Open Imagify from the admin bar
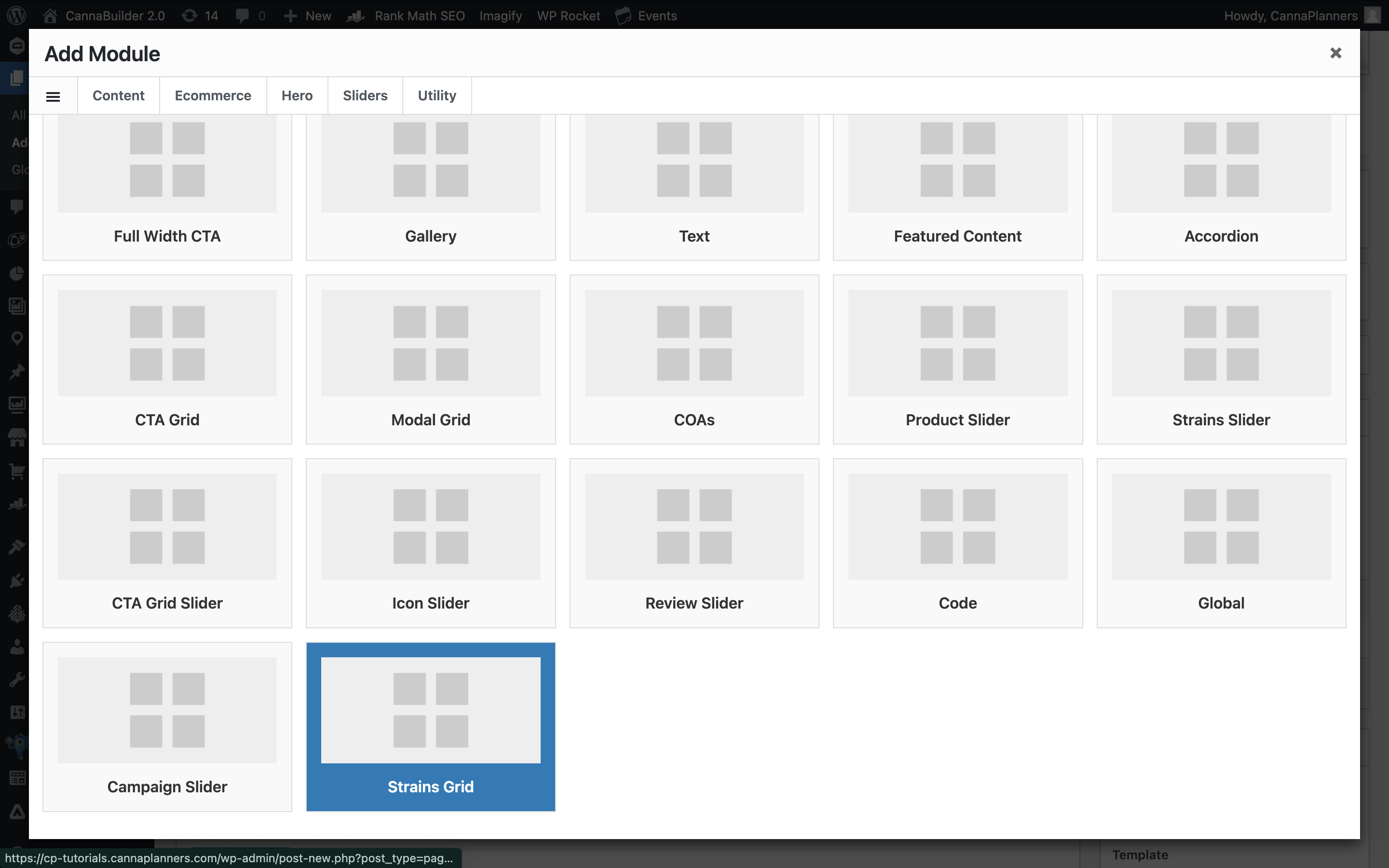The height and width of the screenshot is (868, 1389). click(x=501, y=15)
